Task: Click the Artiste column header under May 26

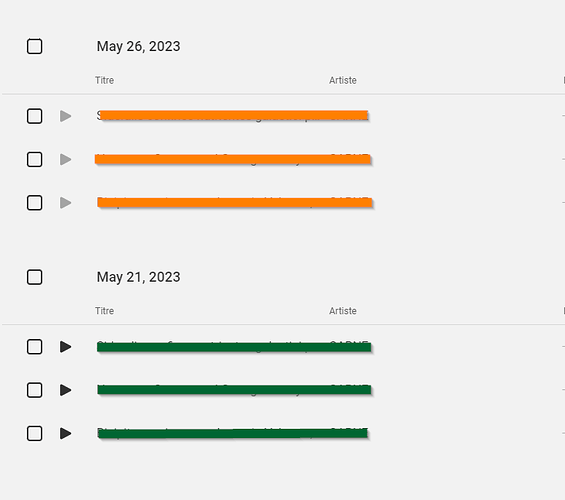Action: [x=343, y=80]
